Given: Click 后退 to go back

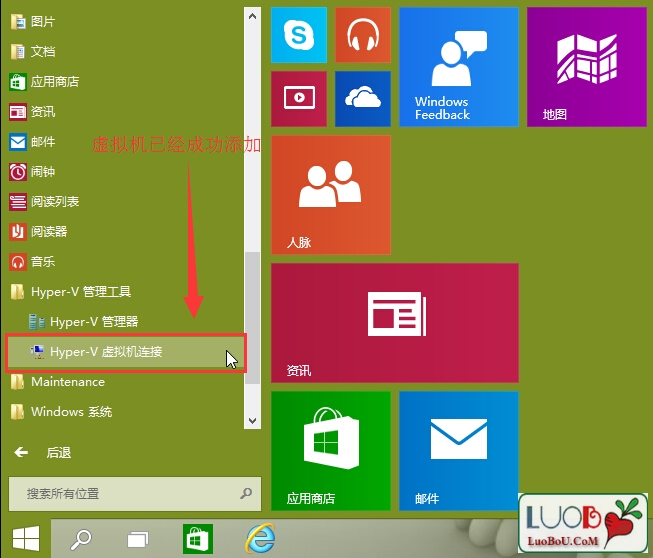Looking at the screenshot, I should point(42,453).
